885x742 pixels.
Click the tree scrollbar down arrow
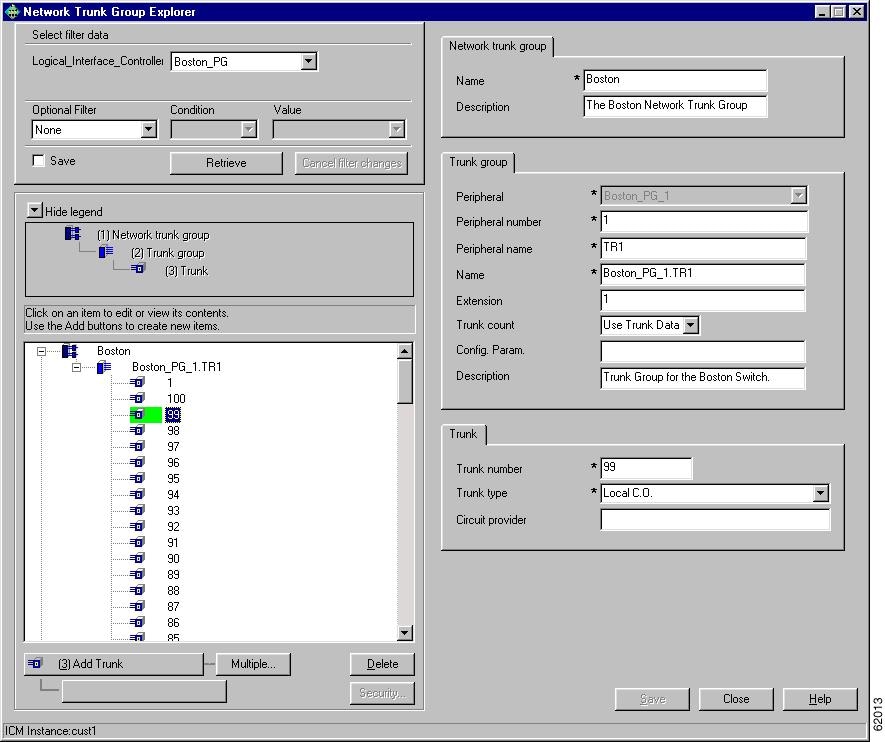coord(405,633)
